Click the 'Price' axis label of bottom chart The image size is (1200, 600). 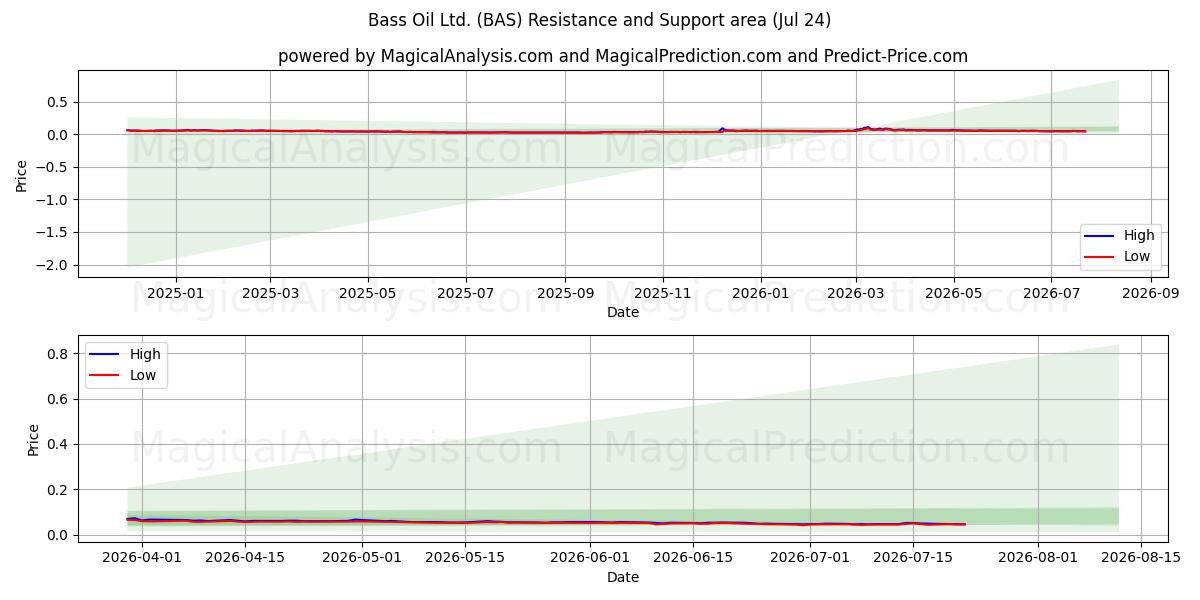coord(34,440)
